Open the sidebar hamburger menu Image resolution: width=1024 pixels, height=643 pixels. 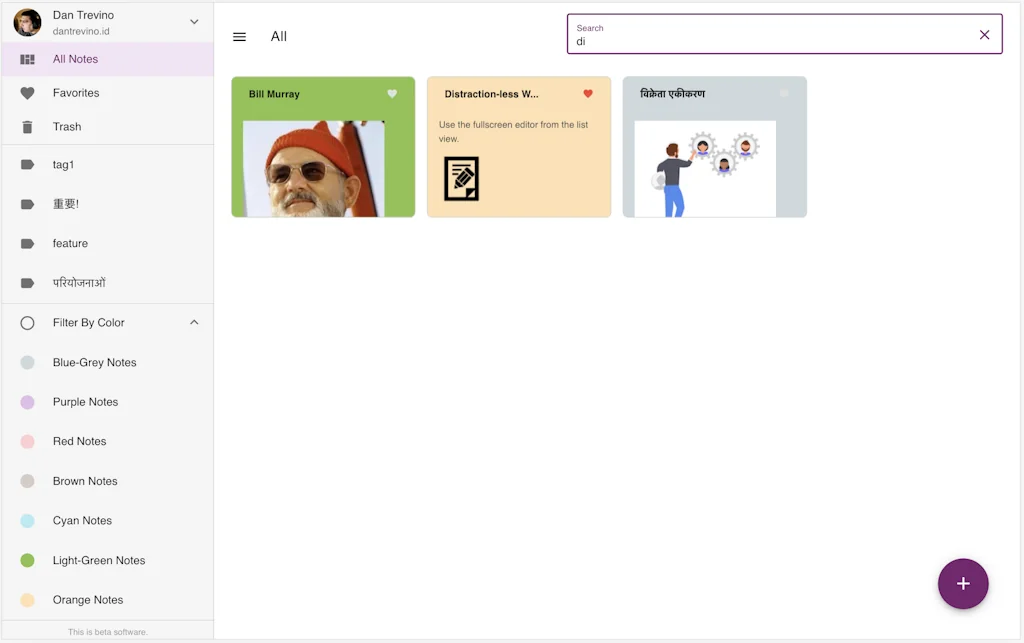click(239, 36)
